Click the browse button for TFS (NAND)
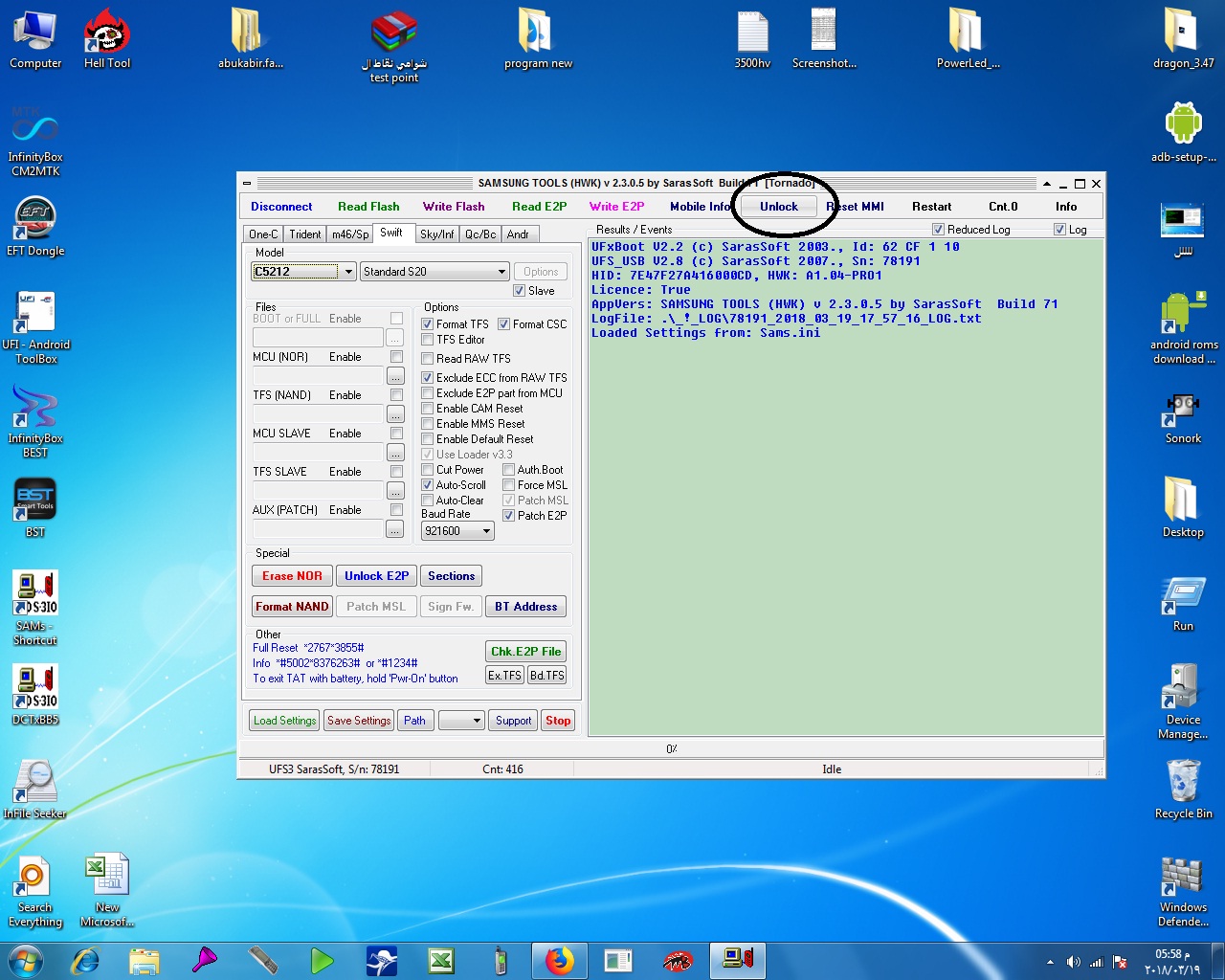Image resolution: width=1225 pixels, height=980 pixels. coord(394,414)
